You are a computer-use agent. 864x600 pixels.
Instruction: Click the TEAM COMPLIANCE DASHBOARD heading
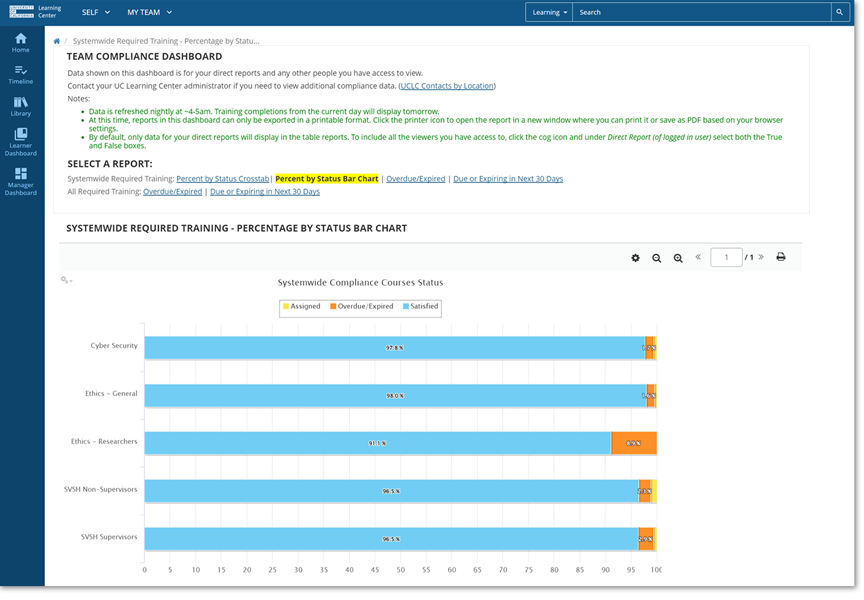(144, 57)
